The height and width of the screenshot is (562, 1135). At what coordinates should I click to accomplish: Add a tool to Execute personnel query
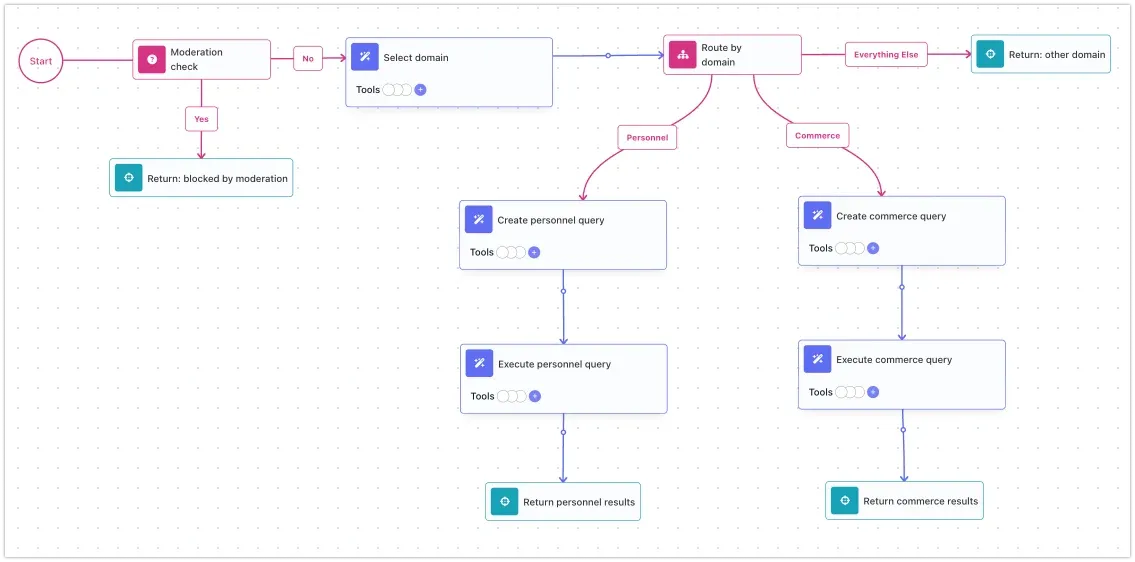535,396
